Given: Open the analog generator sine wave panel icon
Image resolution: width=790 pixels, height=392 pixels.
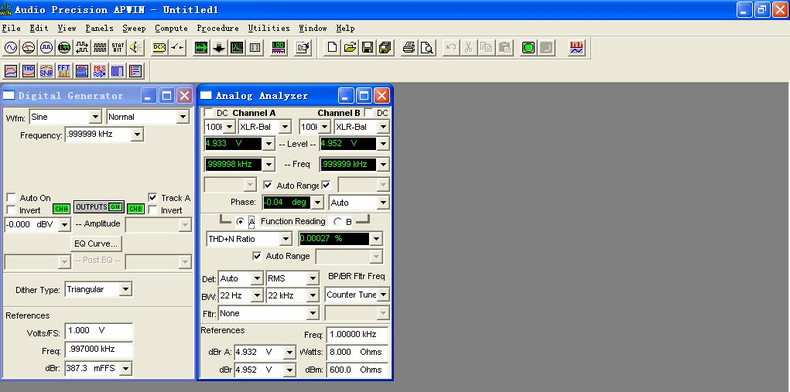Looking at the screenshot, I should click(11, 48).
